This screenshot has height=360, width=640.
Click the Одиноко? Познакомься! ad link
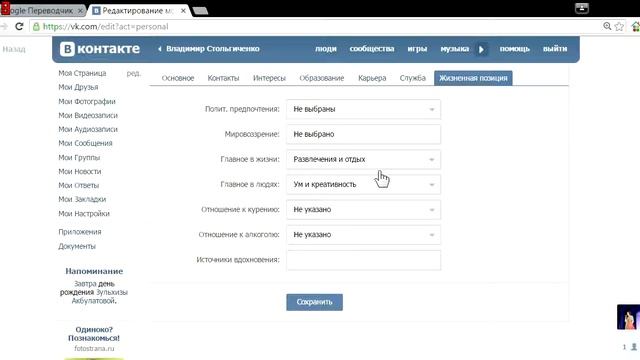pos(94,333)
